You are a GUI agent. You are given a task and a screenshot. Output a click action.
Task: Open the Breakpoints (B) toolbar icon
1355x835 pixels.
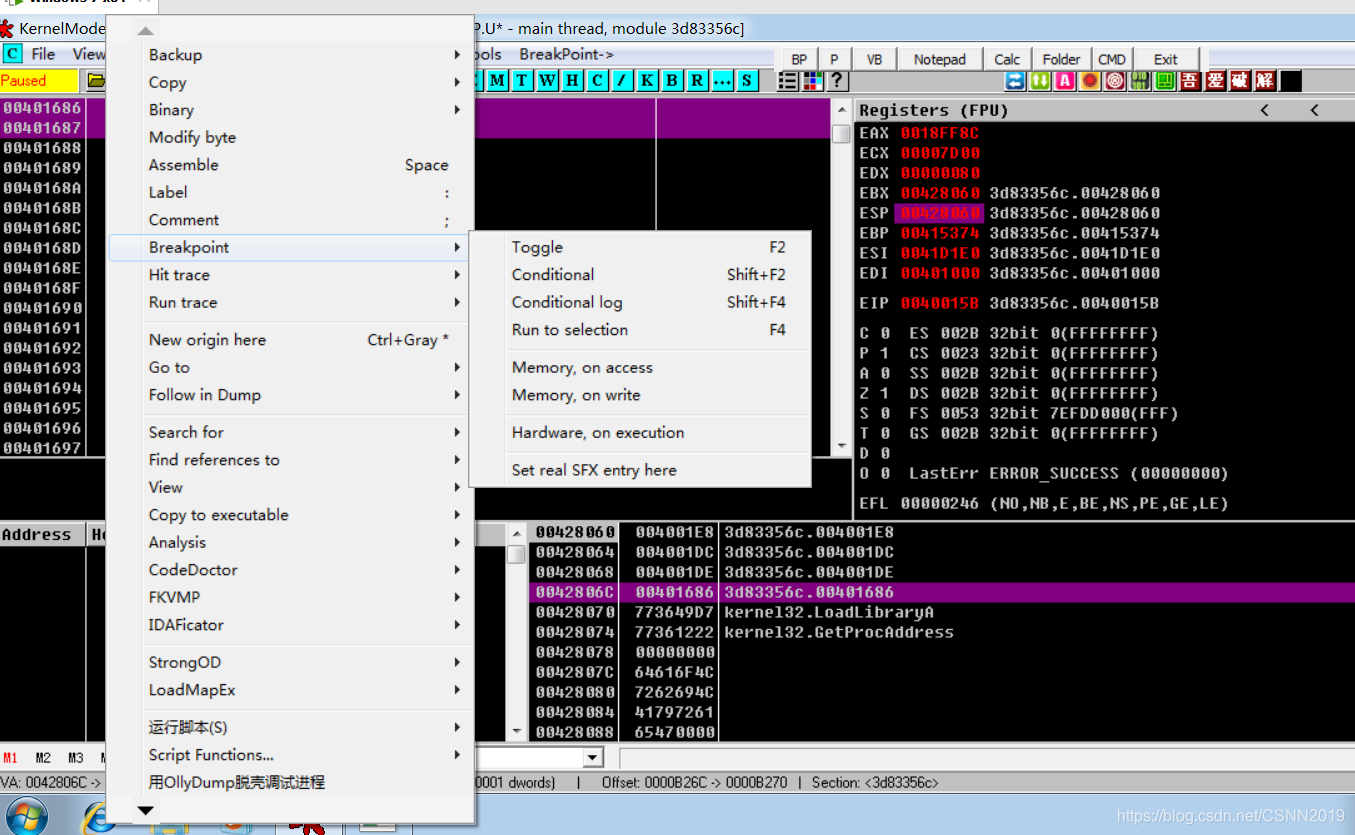672,81
